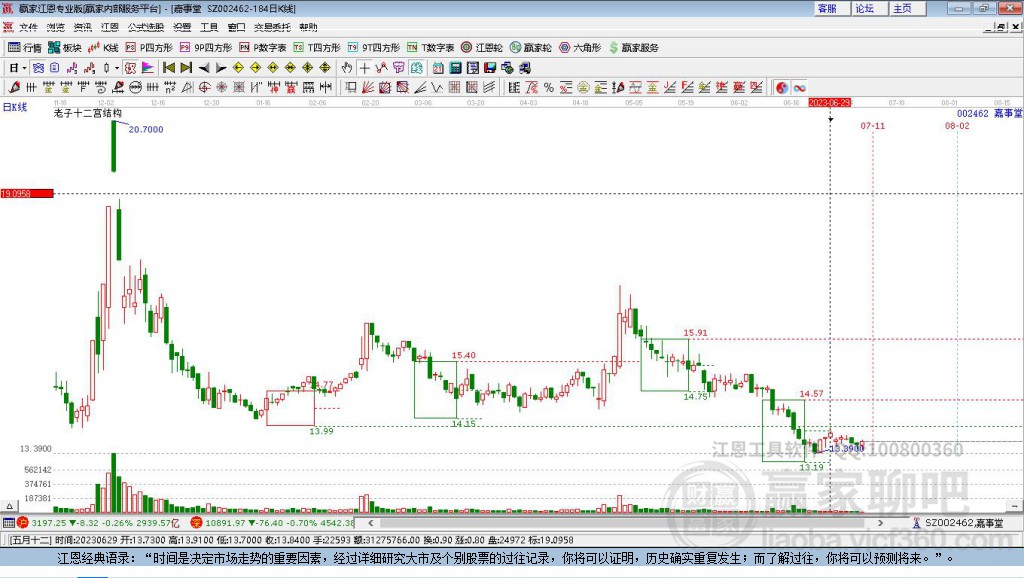Open the 公式选股 menu
The height and width of the screenshot is (578, 1024).
(145, 27)
